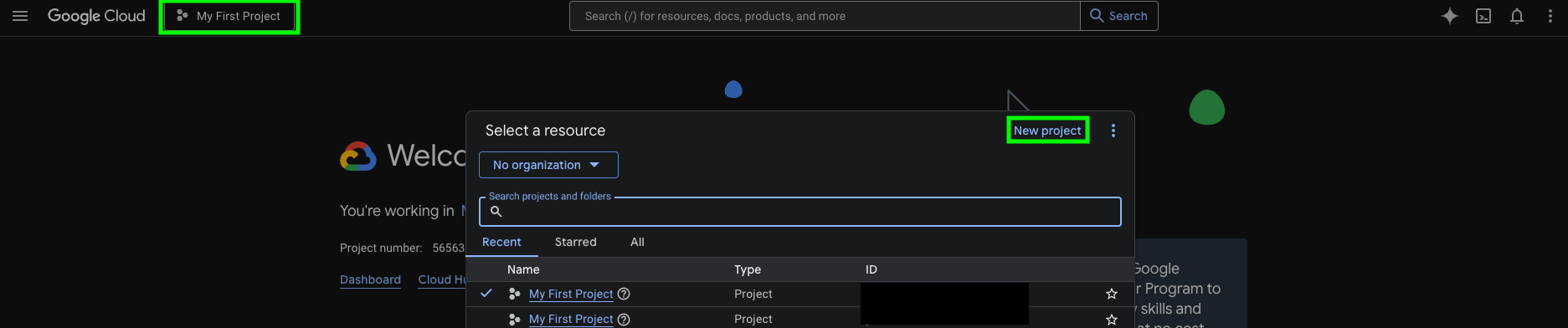Click project icon in the checked row
This screenshot has height=328, width=1568.
click(514, 294)
